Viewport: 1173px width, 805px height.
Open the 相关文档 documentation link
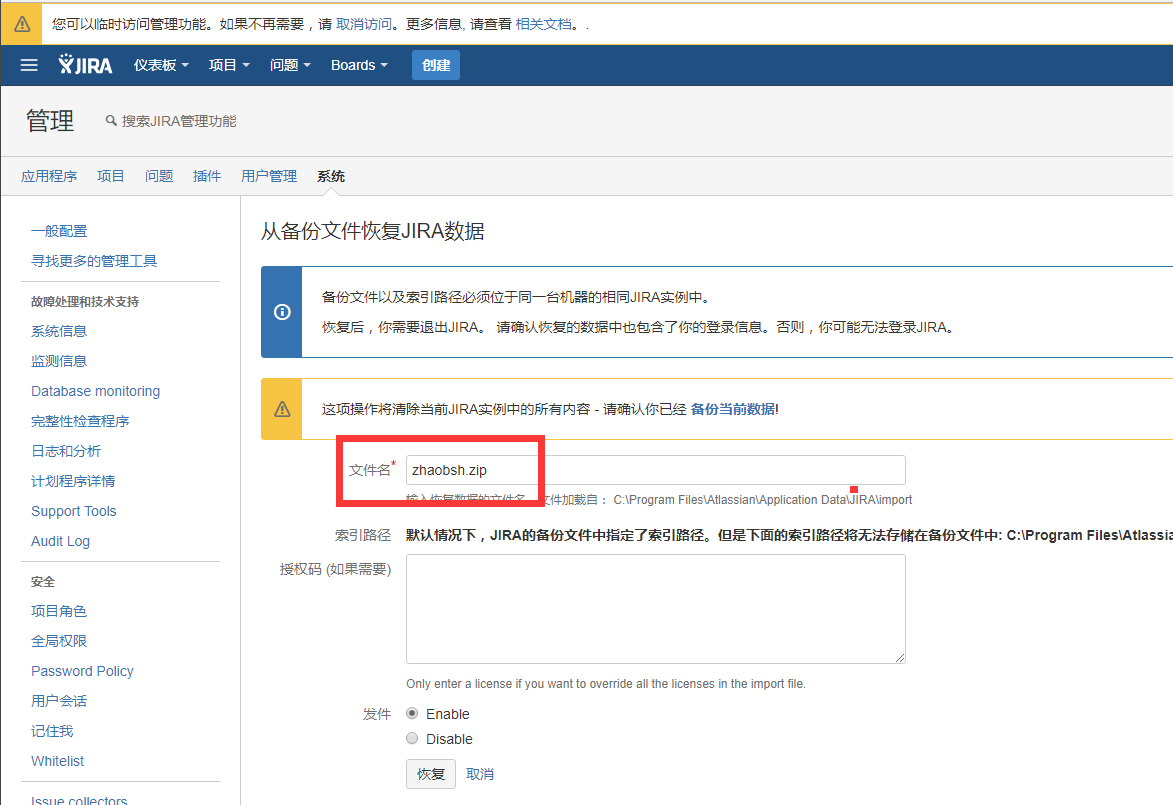tap(544, 24)
